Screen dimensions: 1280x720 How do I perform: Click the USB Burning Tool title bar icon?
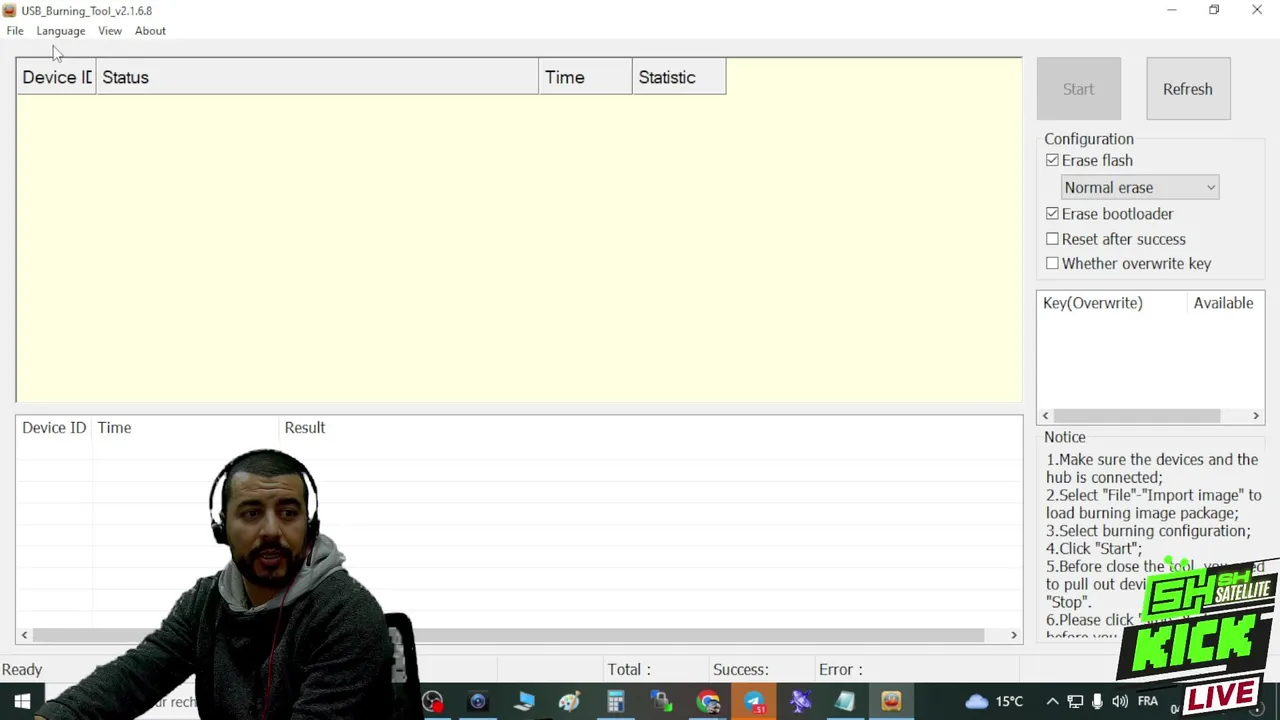(10, 10)
